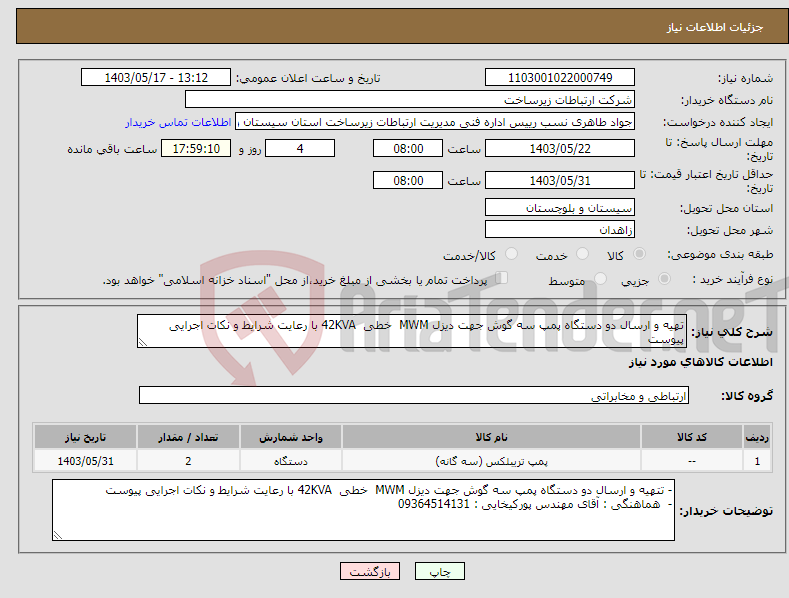
Task: Click the delivery city field زاهدان
Action: 560,230
